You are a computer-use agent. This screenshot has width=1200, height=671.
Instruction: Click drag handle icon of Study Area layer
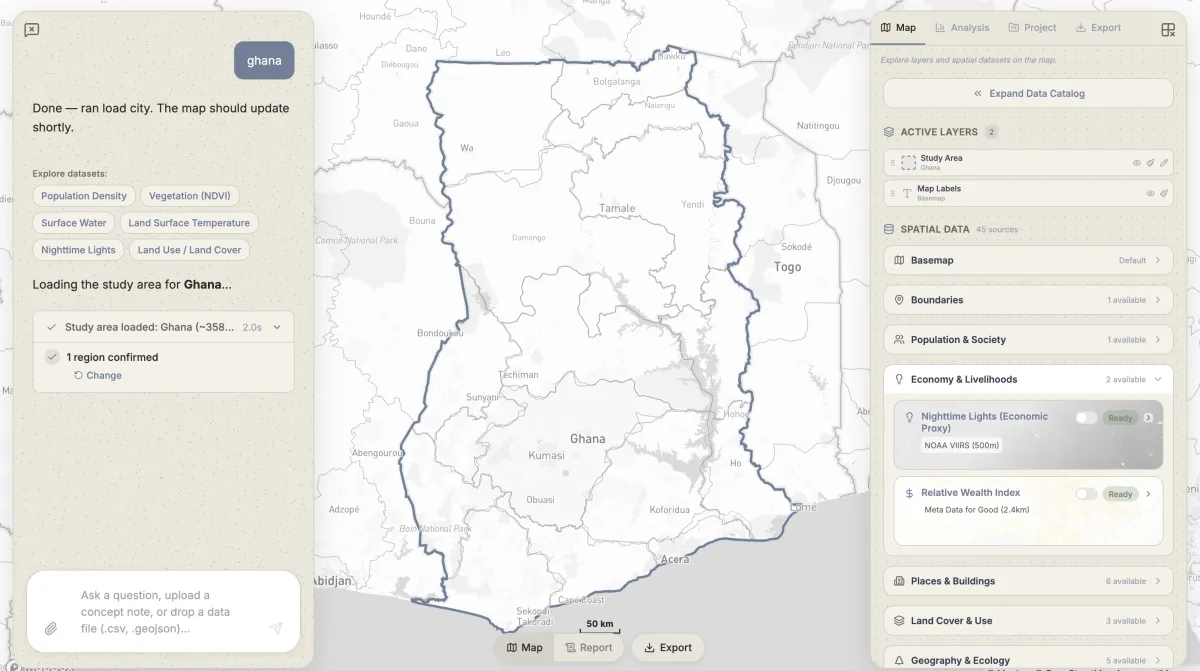point(893,163)
